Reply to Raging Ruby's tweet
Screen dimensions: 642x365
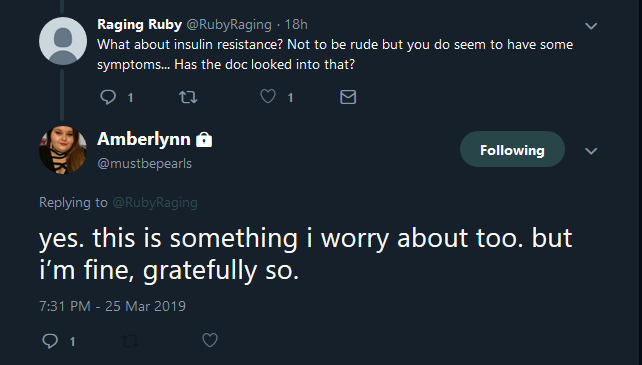108,97
